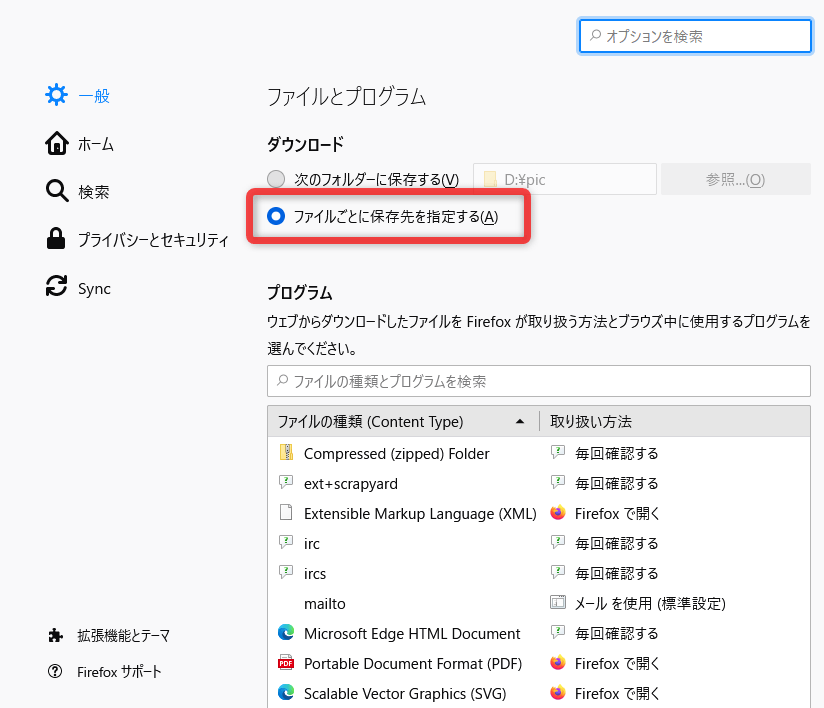Change mailto action メール を使用
This screenshot has height=708, width=824.
tap(650, 603)
